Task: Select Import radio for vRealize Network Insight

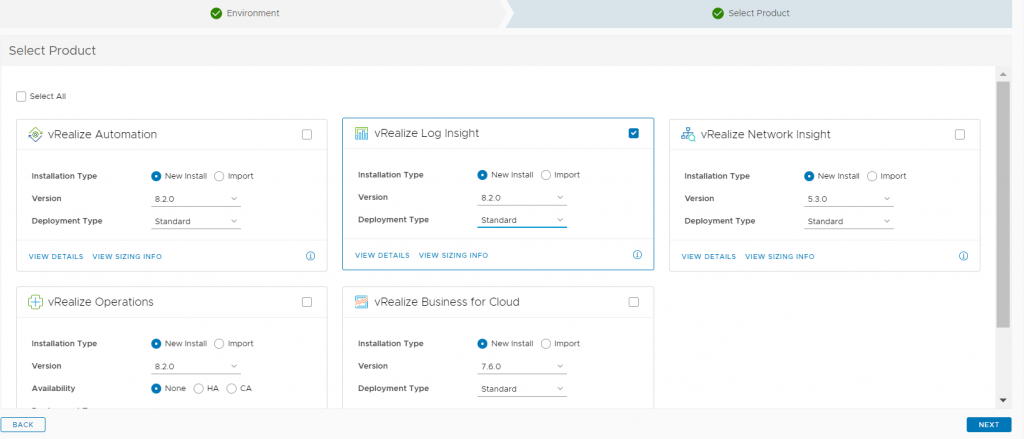Action: click(872, 176)
